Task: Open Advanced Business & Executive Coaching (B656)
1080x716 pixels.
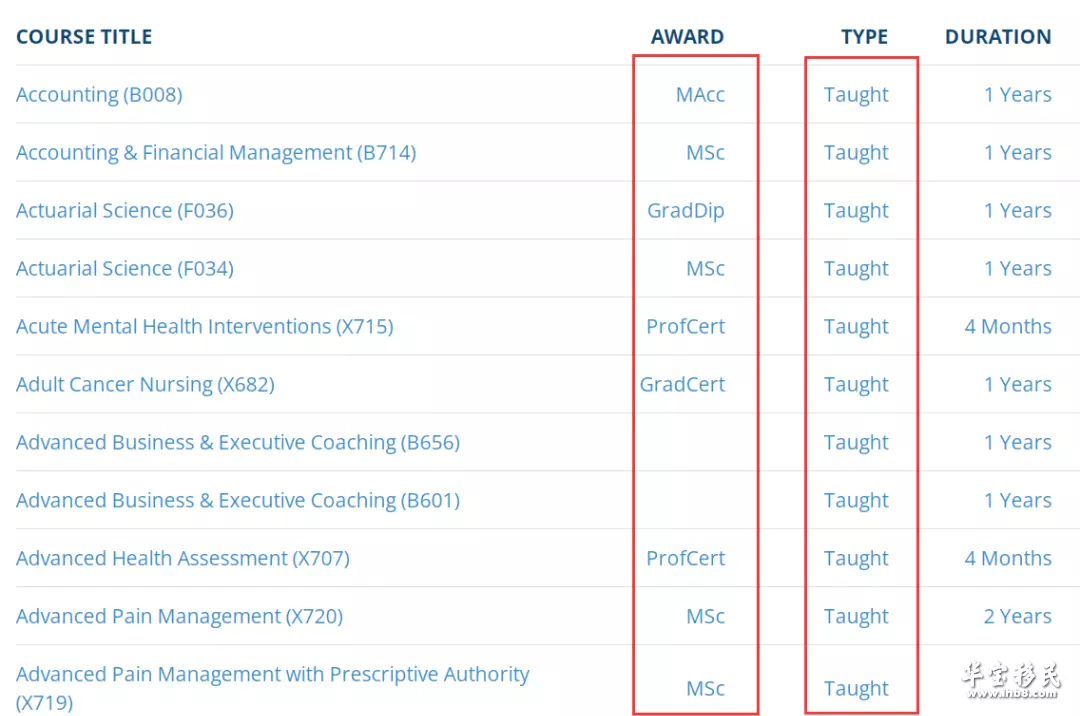Action: [x=238, y=442]
